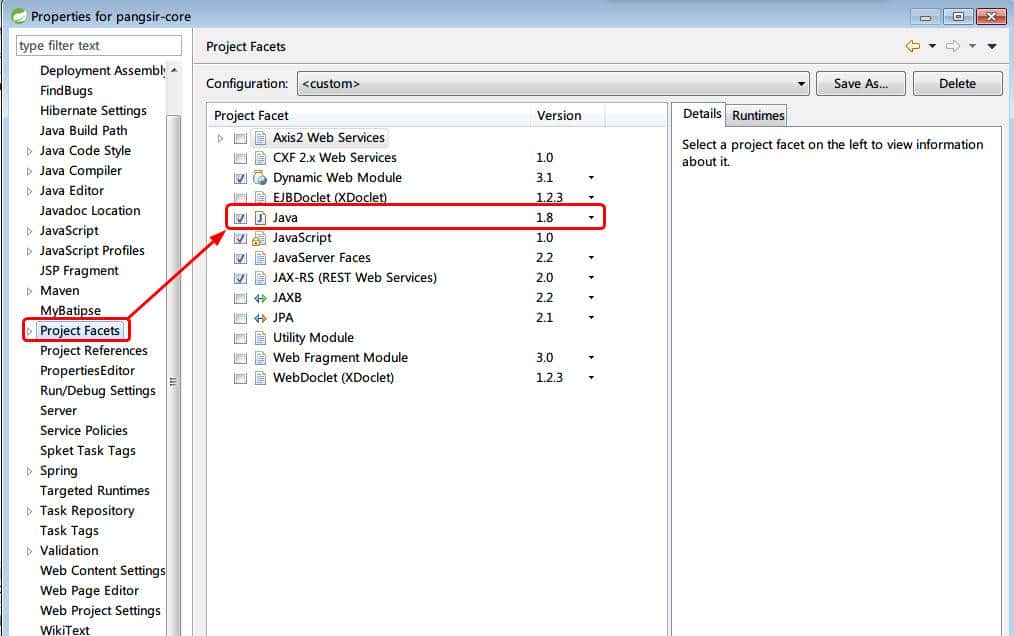Expand the Java Code Style node
The image size is (1014, 636).
tap(29, 151)
